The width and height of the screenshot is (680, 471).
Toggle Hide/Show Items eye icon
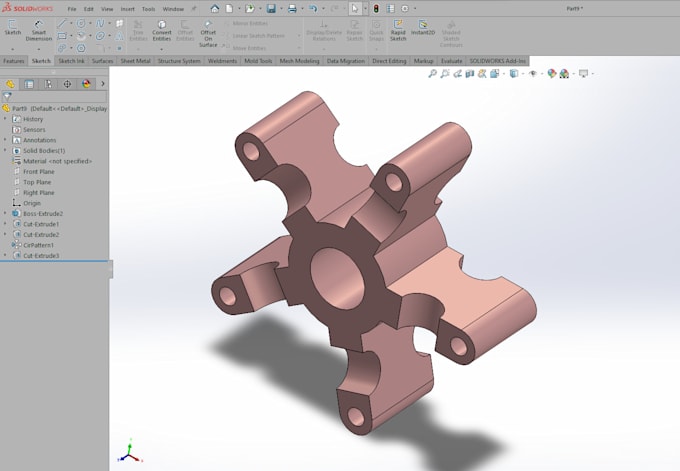(533, 74)
